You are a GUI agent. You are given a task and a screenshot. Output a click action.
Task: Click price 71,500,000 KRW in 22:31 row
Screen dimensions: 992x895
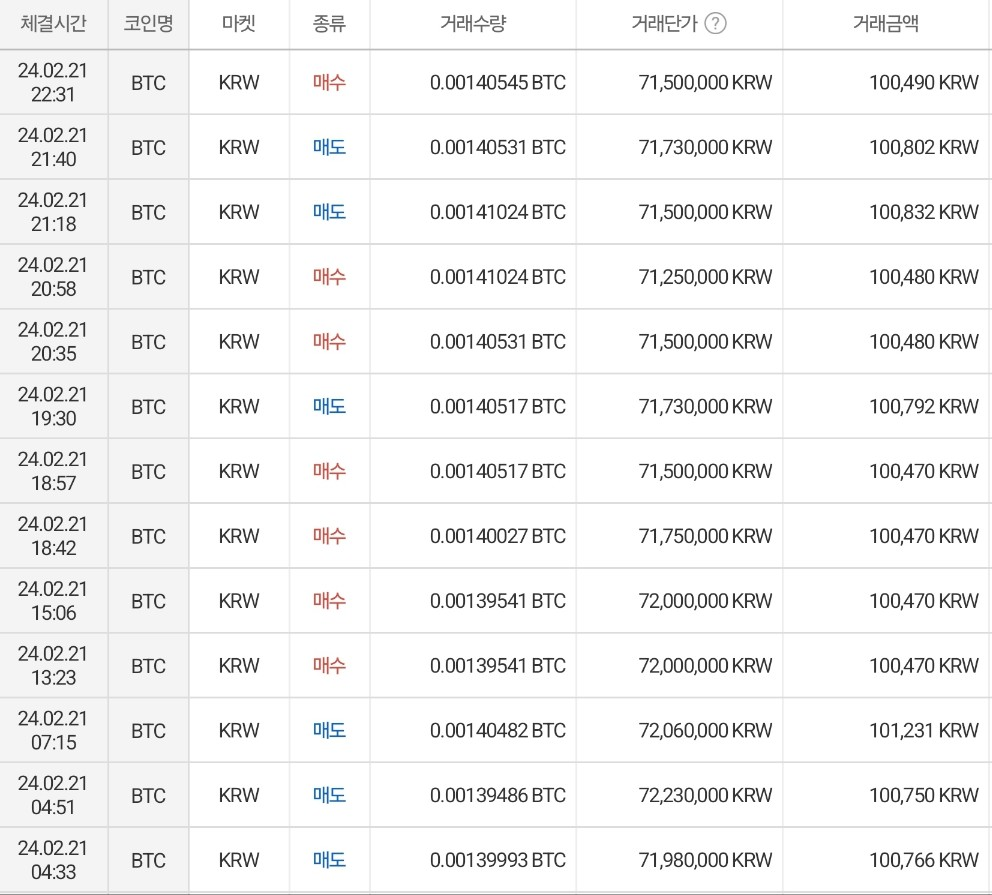(705, 82)
